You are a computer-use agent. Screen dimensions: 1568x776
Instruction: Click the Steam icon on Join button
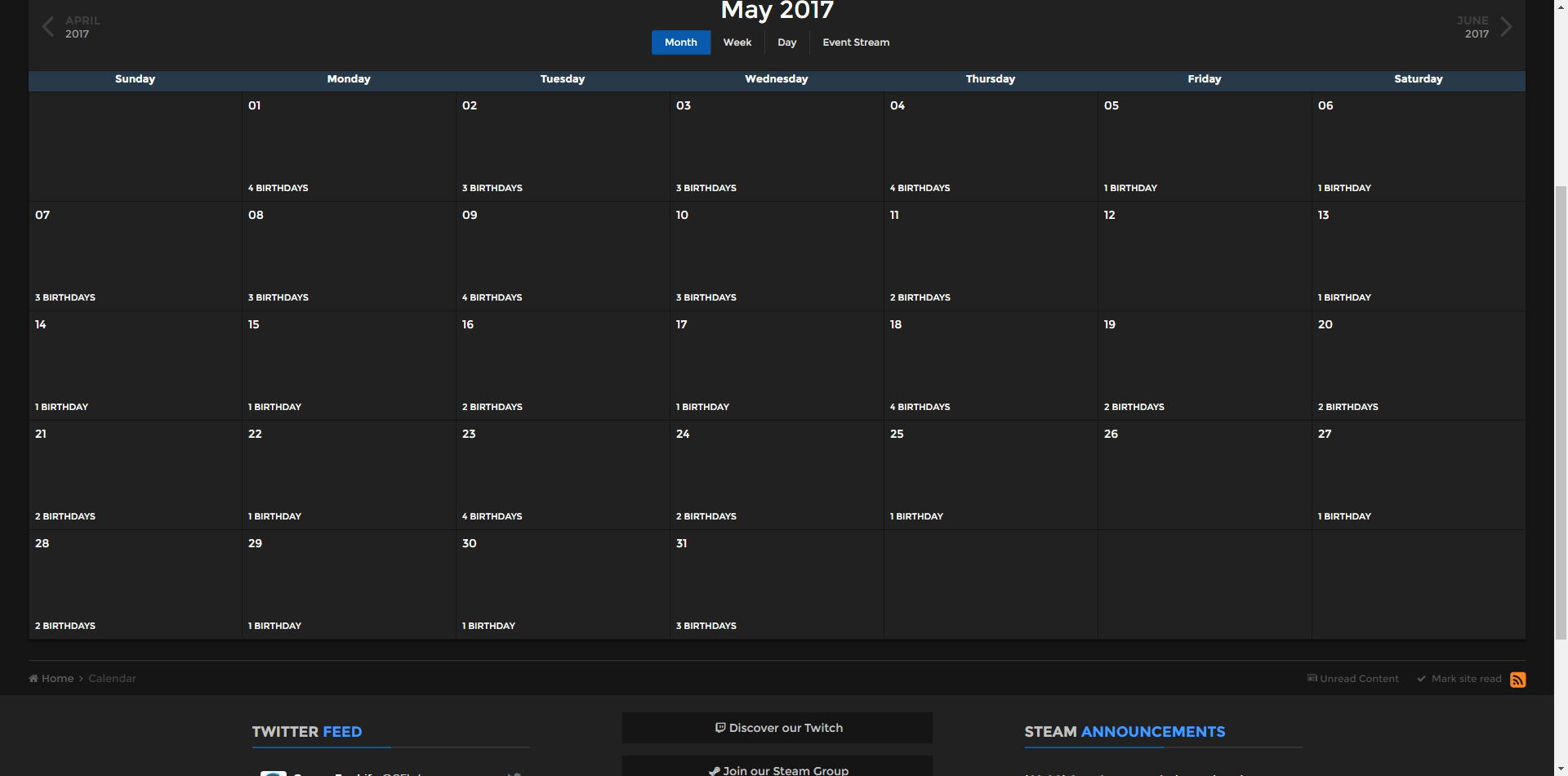715,770
